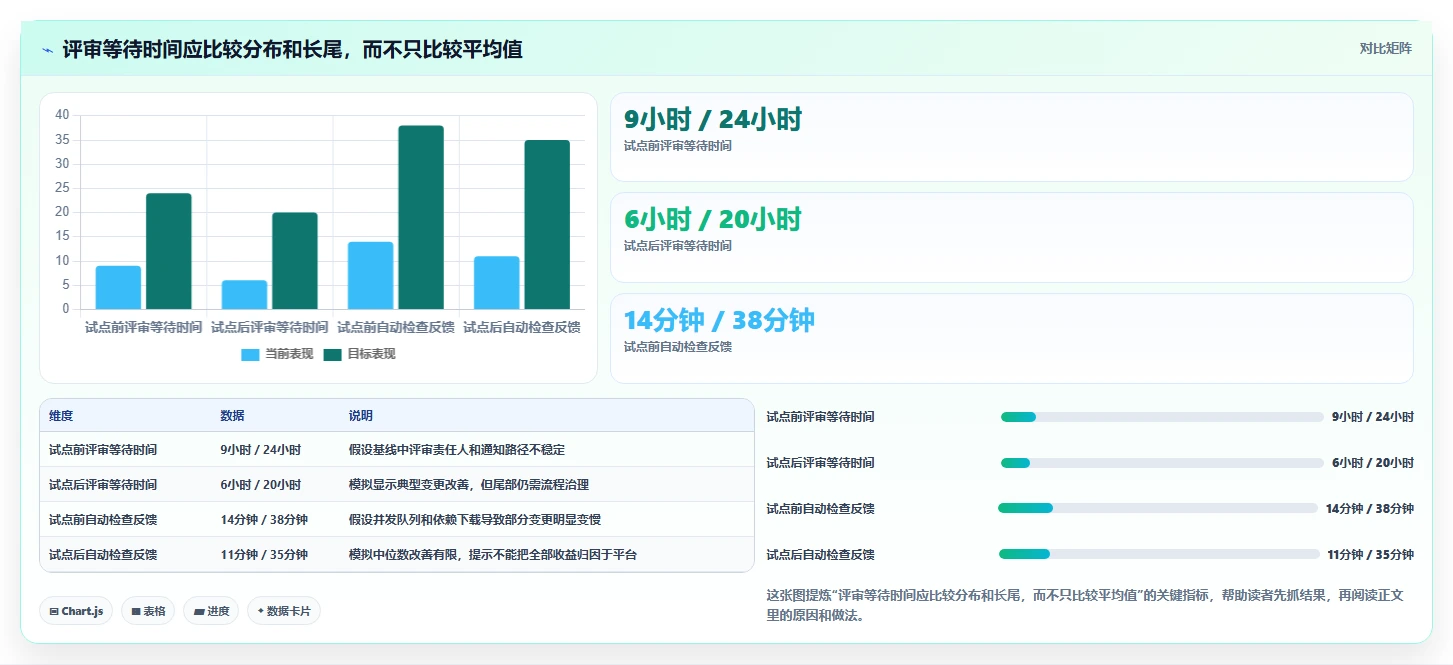
Task: Click the Chart.js tag chip
Action: click(76, 611)
